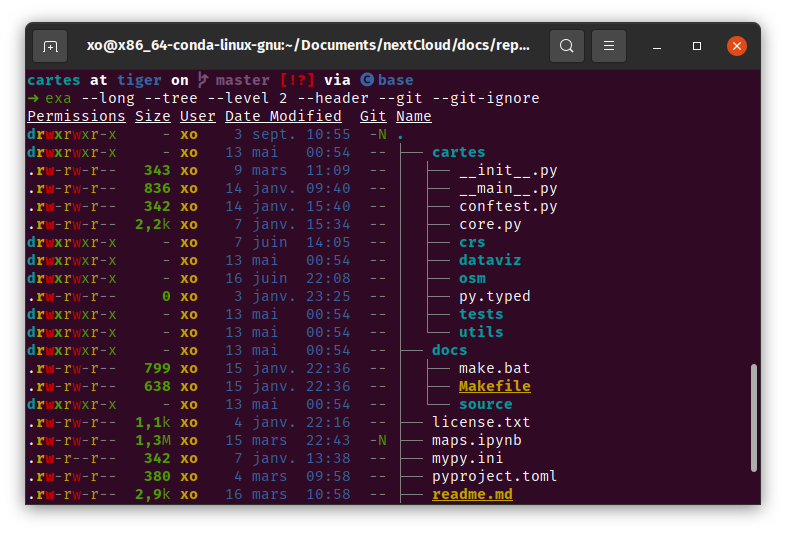Click the git branch icon before master
The width and height of the screenshot is (786, 533).
coord(203,80)
